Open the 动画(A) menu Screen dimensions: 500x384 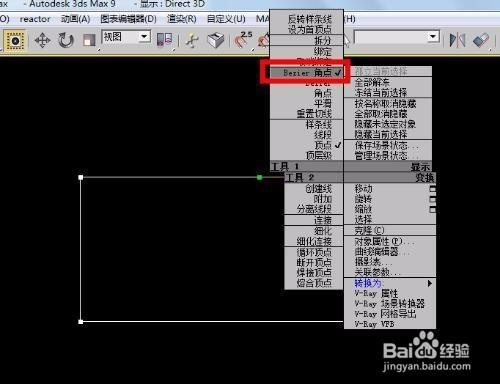[75, 19]
